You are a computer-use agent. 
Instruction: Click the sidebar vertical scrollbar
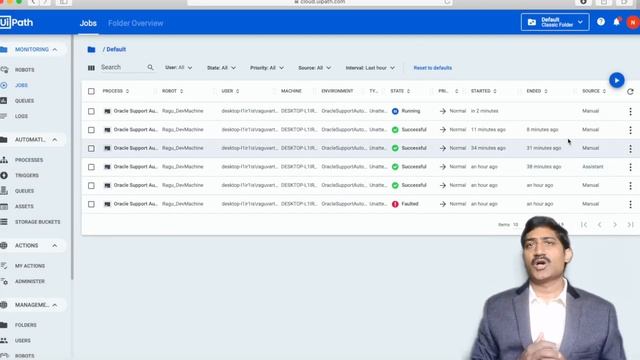[x=72, y=157]
